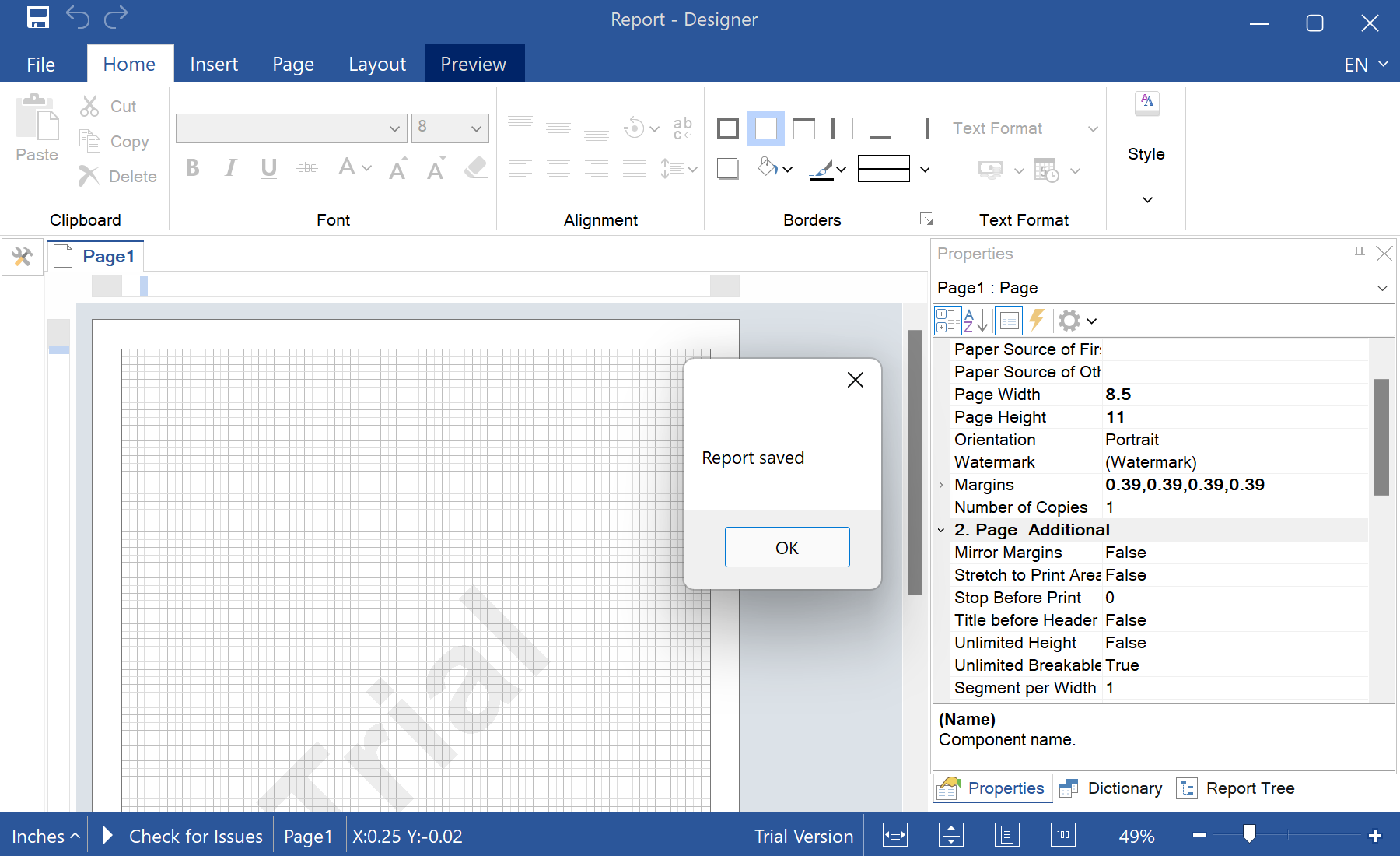Click the Save icon in title bar
The image size is (1400, 856).
[38, 17]
